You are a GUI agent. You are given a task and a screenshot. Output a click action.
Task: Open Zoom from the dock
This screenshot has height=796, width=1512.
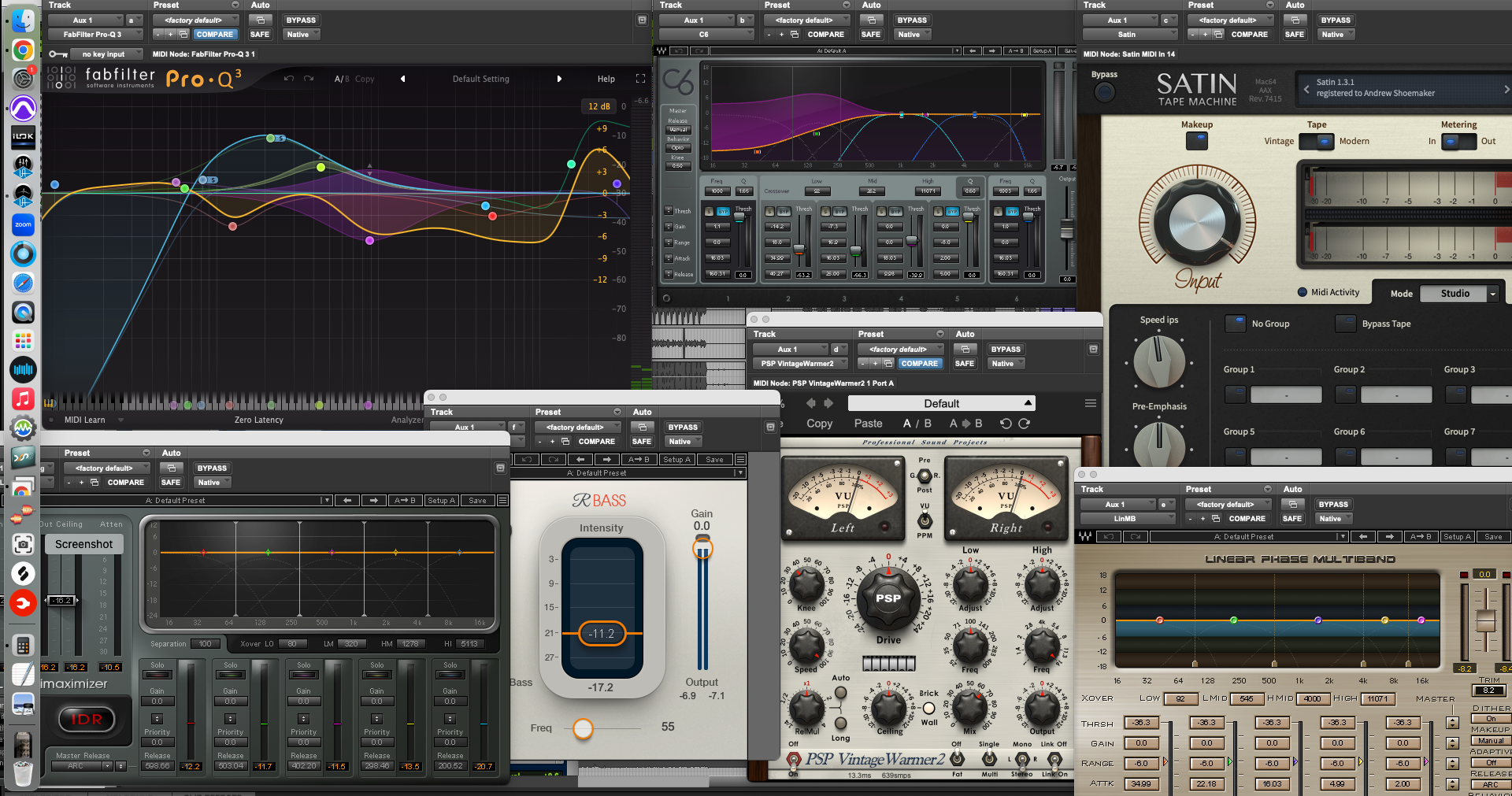[x=23, y=224]
